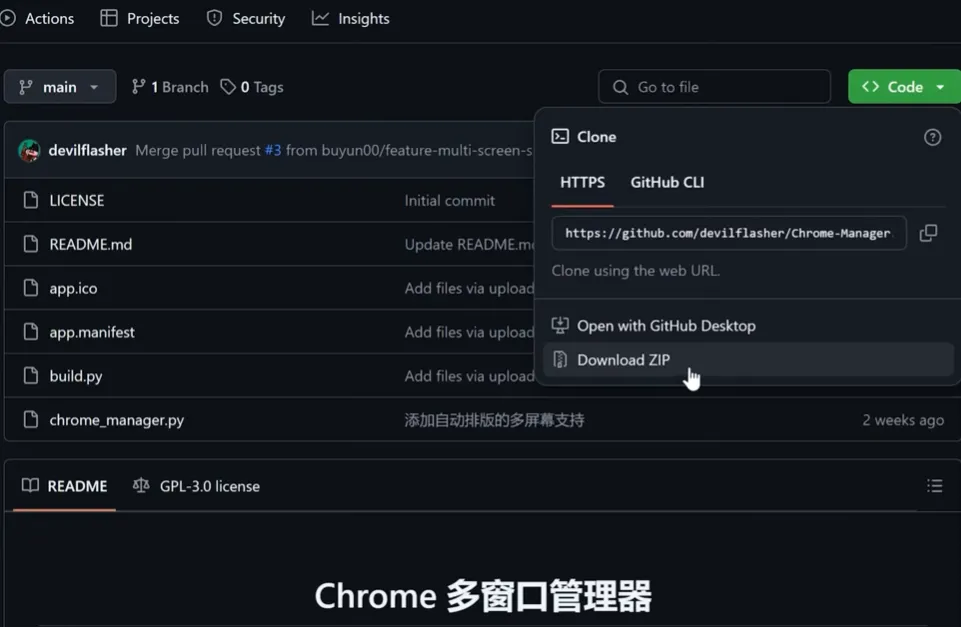Copy the repository clone URL

click(x=928, y=232)
